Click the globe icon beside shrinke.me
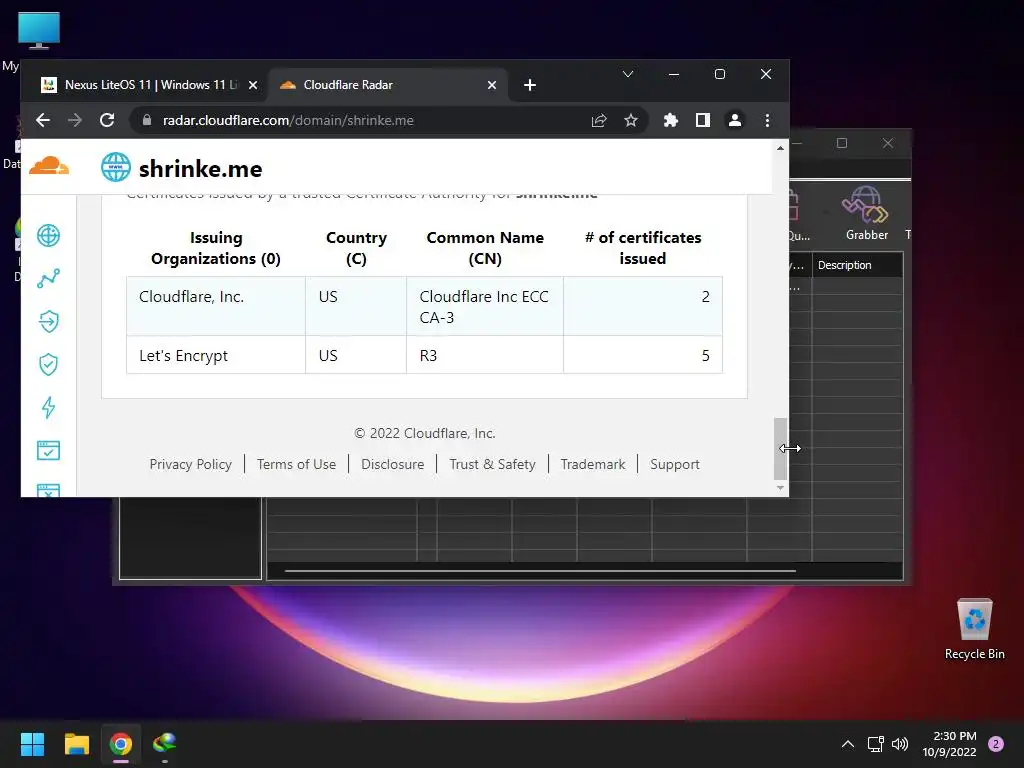Screen dimensions: 1024x768 [116, 167]
